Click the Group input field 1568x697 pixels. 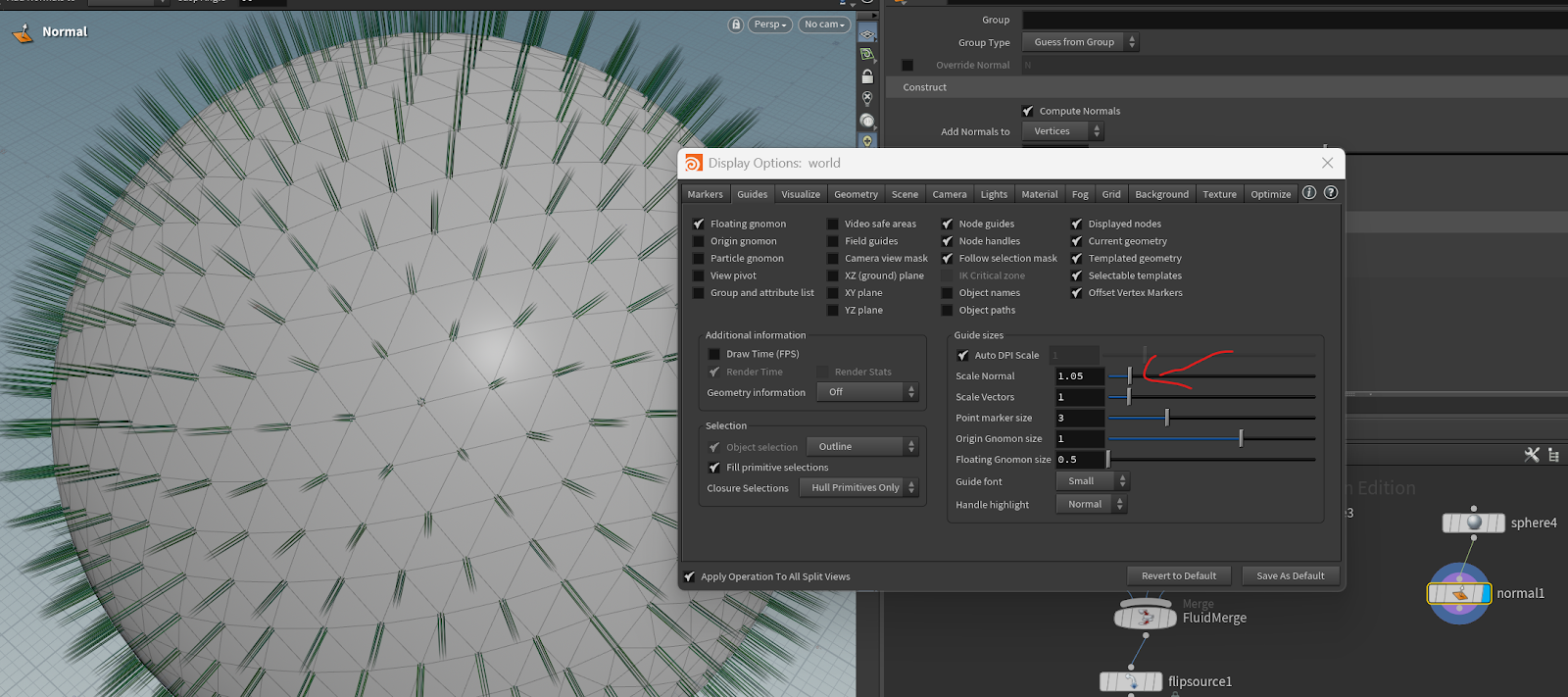pos(1294,20)
